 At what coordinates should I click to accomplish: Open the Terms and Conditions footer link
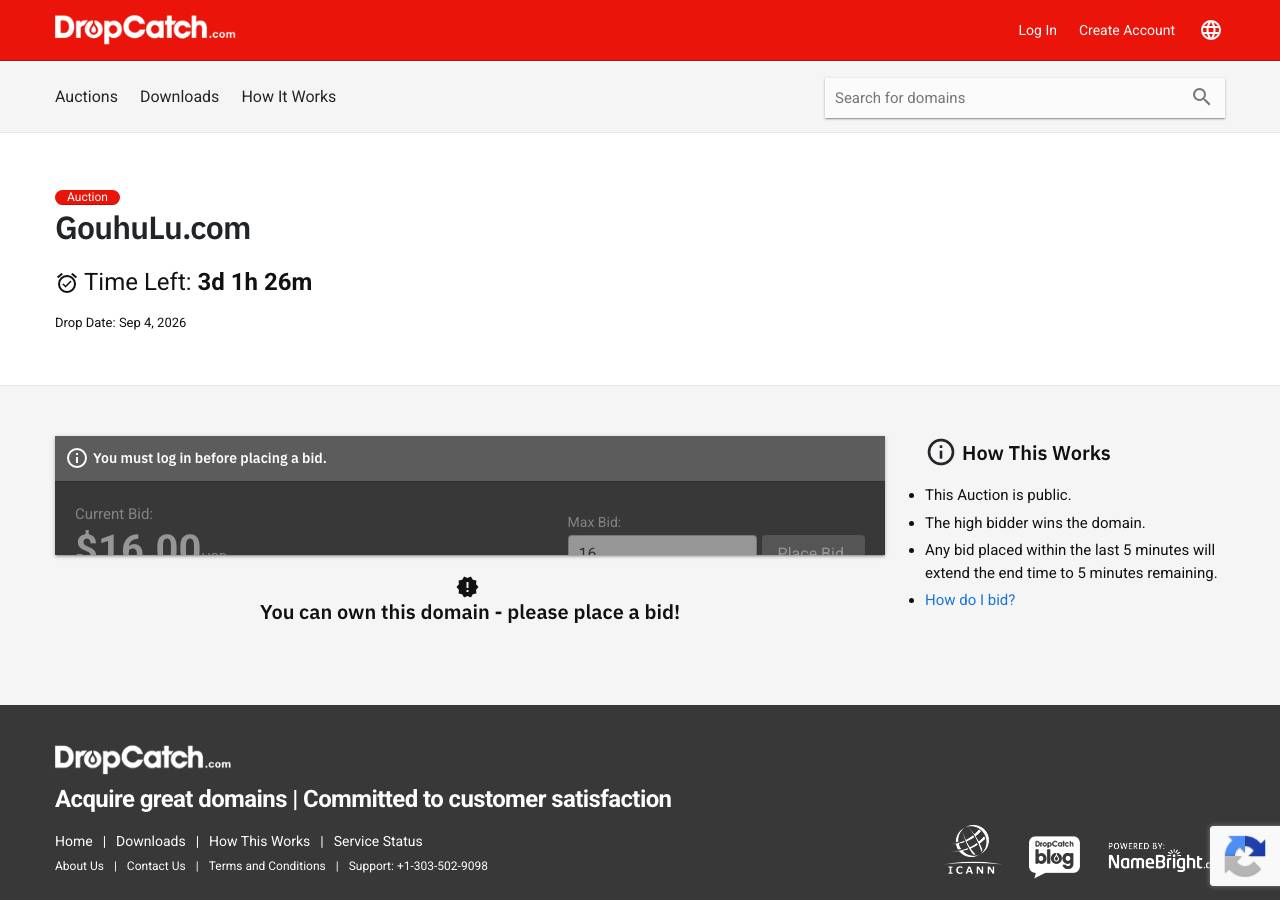click(x=267, y=866)
